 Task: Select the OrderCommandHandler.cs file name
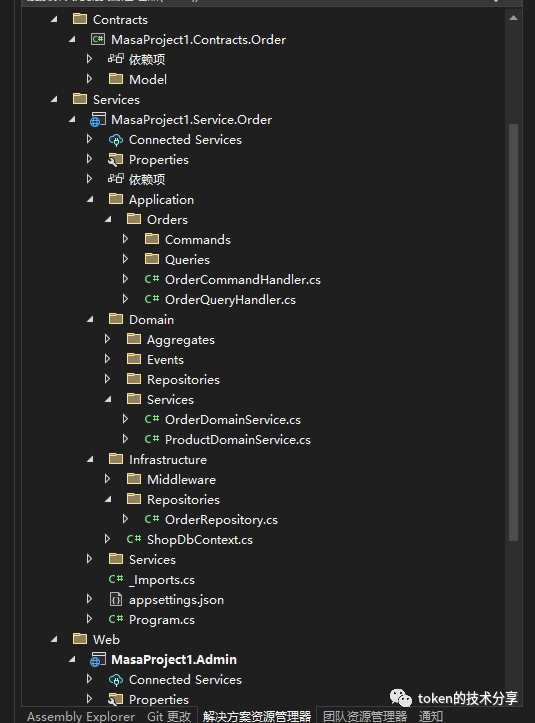coord(243,279)
